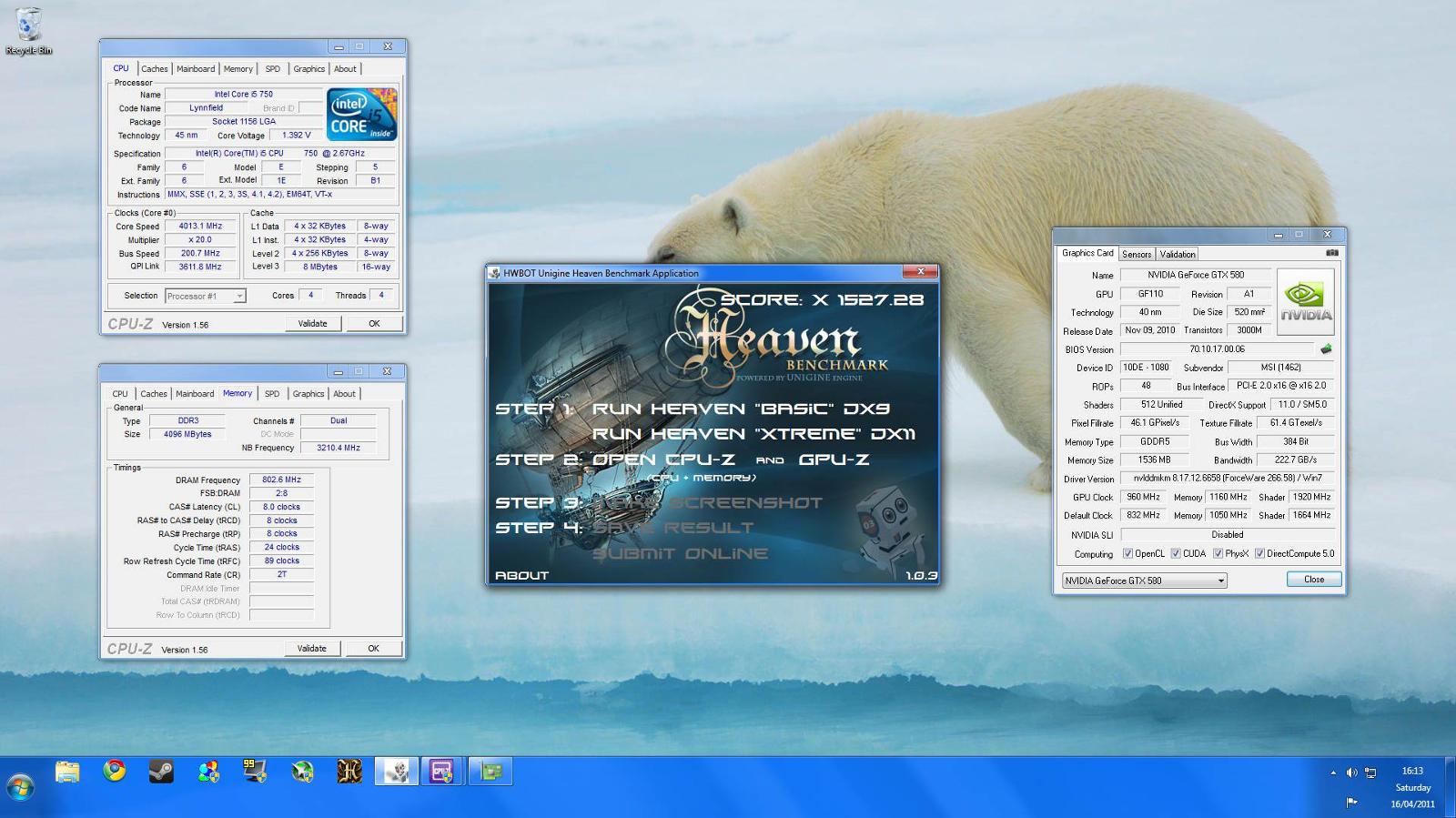This screenshot has width=1456, height=818.
Task: Click the CPU-Z link in Step 2
Action: (x=702, y=459)
